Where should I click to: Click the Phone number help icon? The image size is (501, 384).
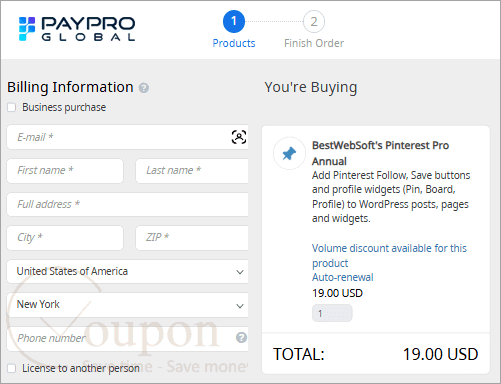pyautogui.click(x=241, y=338)
